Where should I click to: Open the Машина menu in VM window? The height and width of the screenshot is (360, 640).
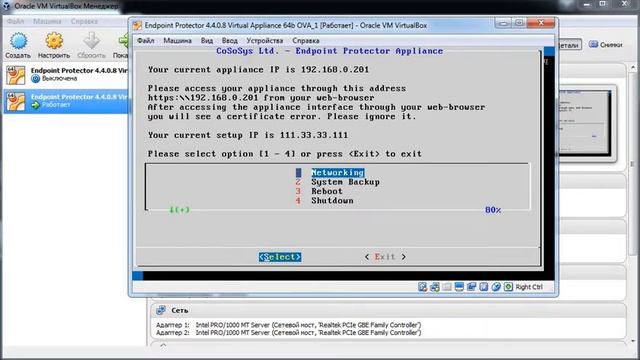(x=178, y=40)
